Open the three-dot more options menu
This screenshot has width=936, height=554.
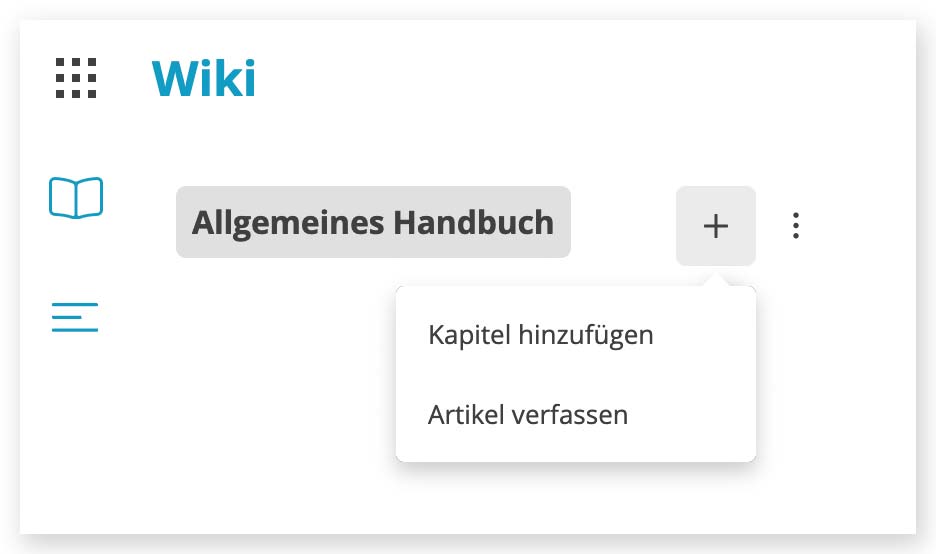pos(796,226)
